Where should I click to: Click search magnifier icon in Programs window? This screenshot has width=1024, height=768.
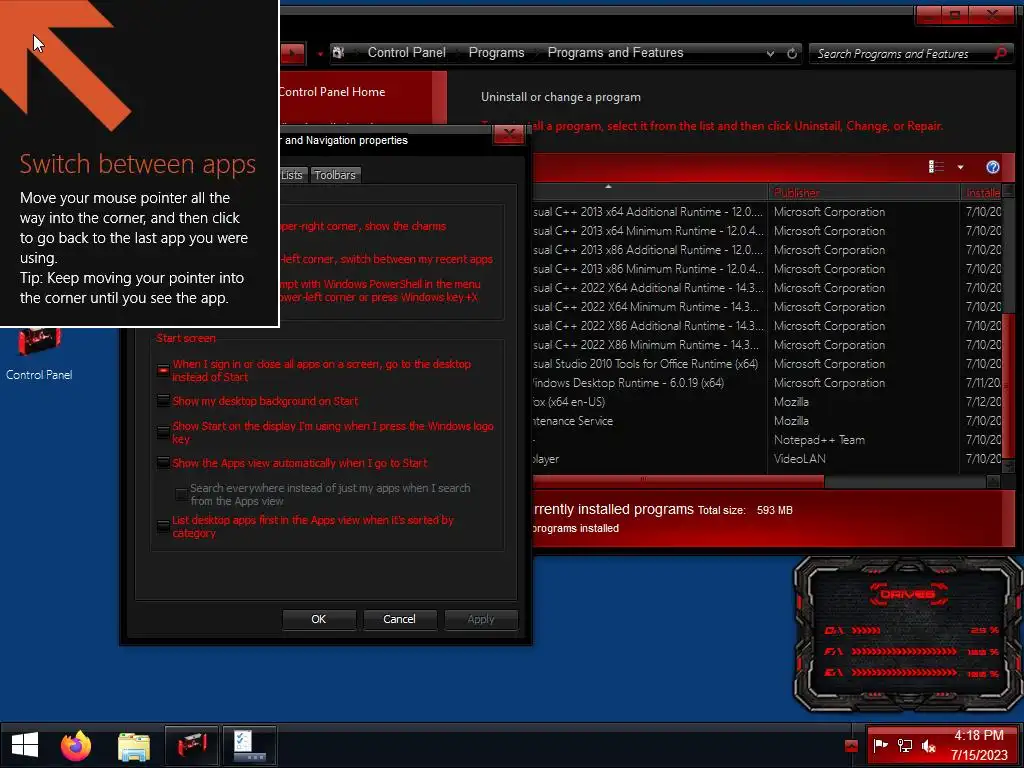(x=1000, y=54)
